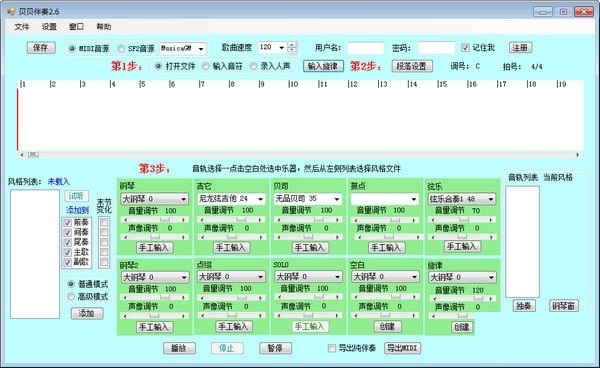600x368 pixels.
Task: Toggle the 间奏 checkbox
Action: pyautogui.click(x=68, y=233)
